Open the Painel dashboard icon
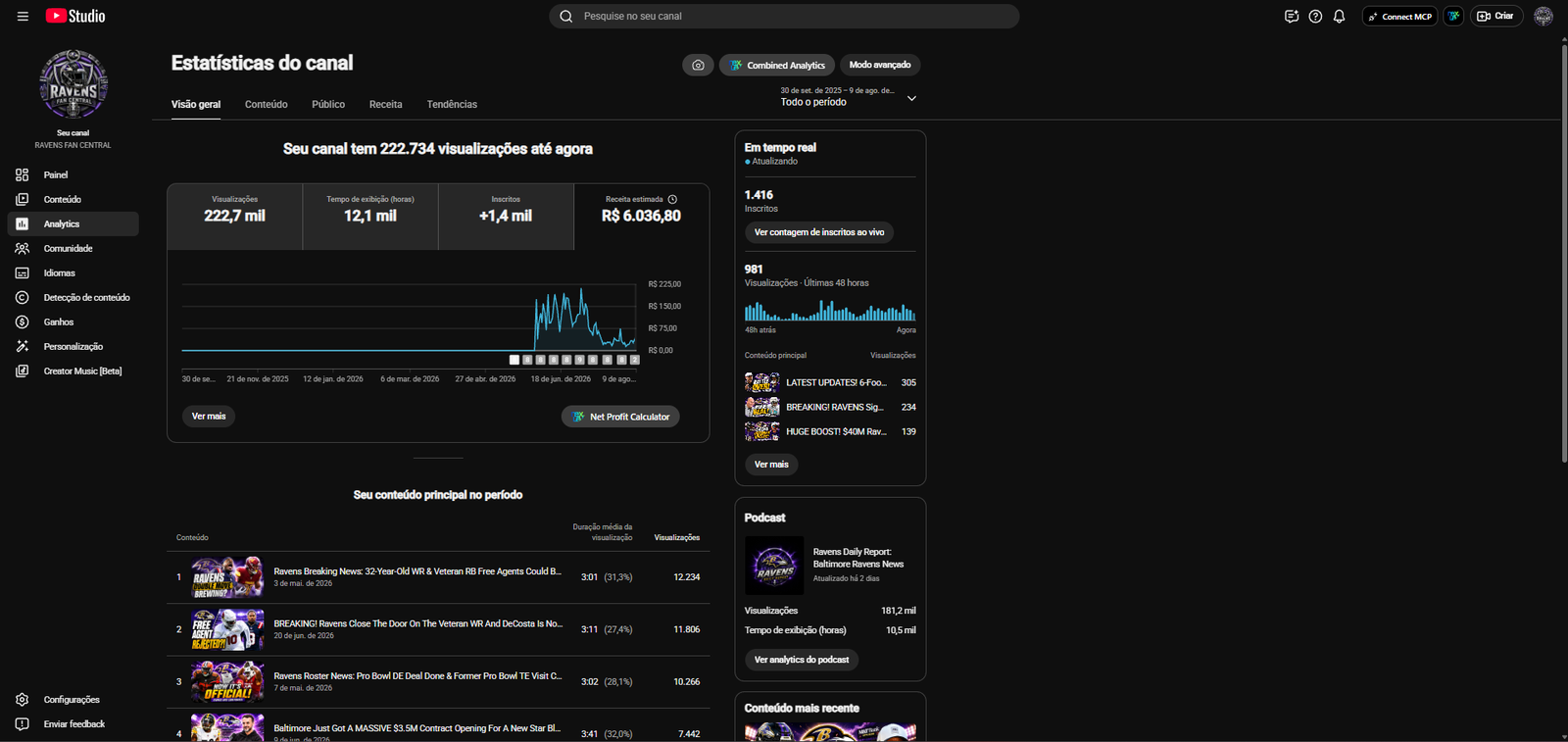Screen dimensions: 1568x742 (x=23, y=175)
